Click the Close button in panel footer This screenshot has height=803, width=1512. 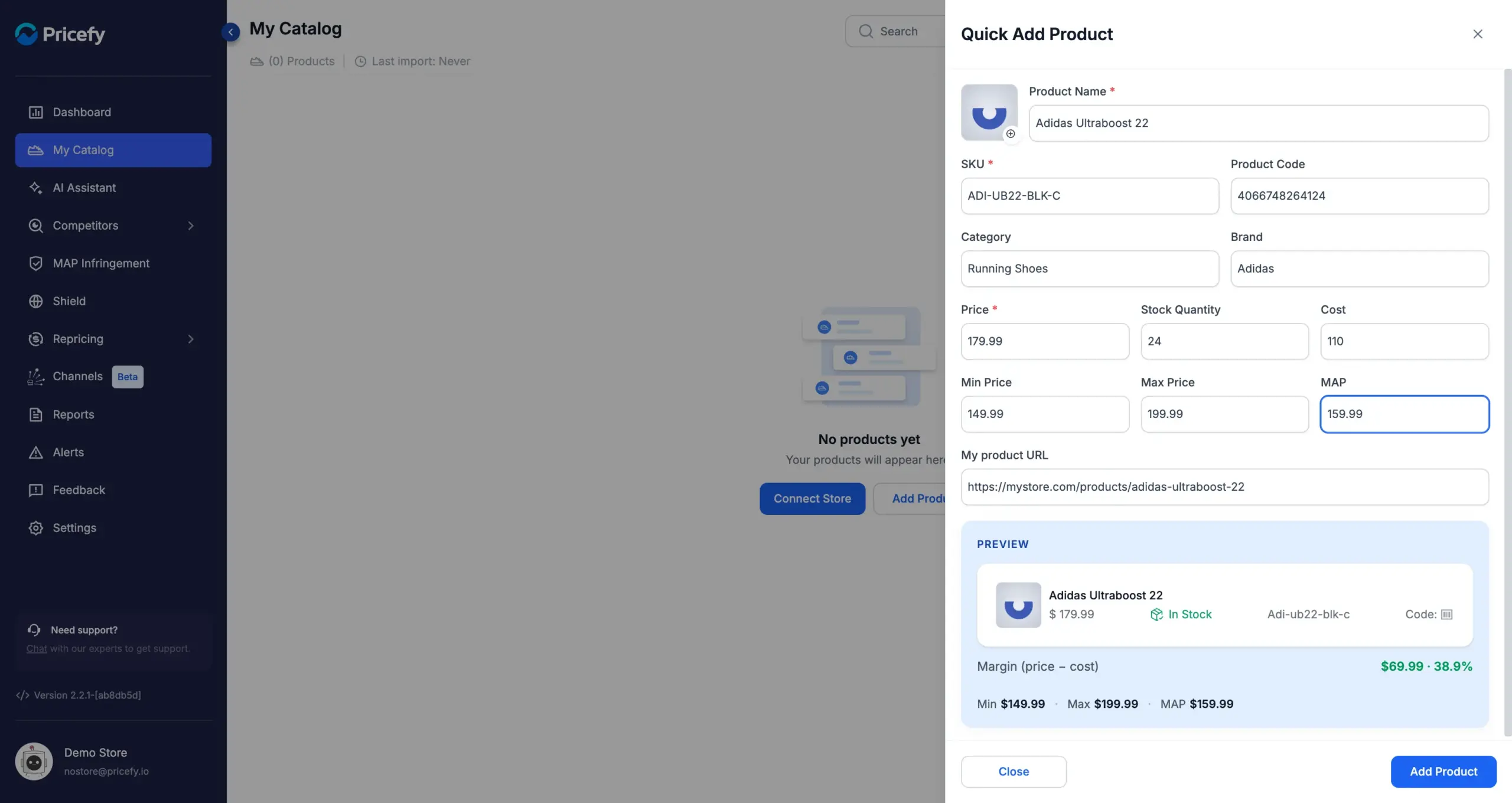[x=1014, y=772]
